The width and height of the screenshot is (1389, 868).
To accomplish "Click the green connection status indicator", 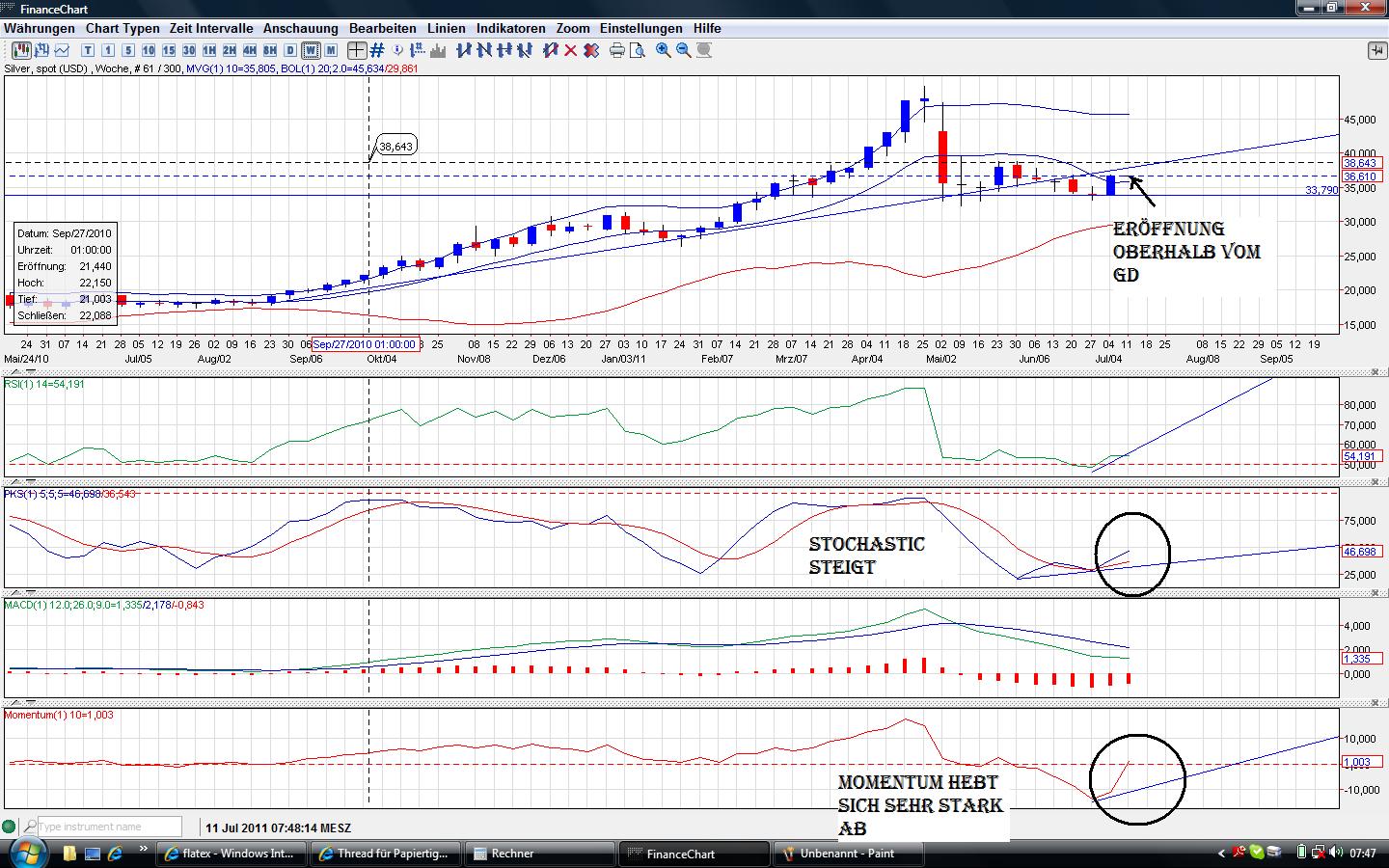I will point(10,827).
